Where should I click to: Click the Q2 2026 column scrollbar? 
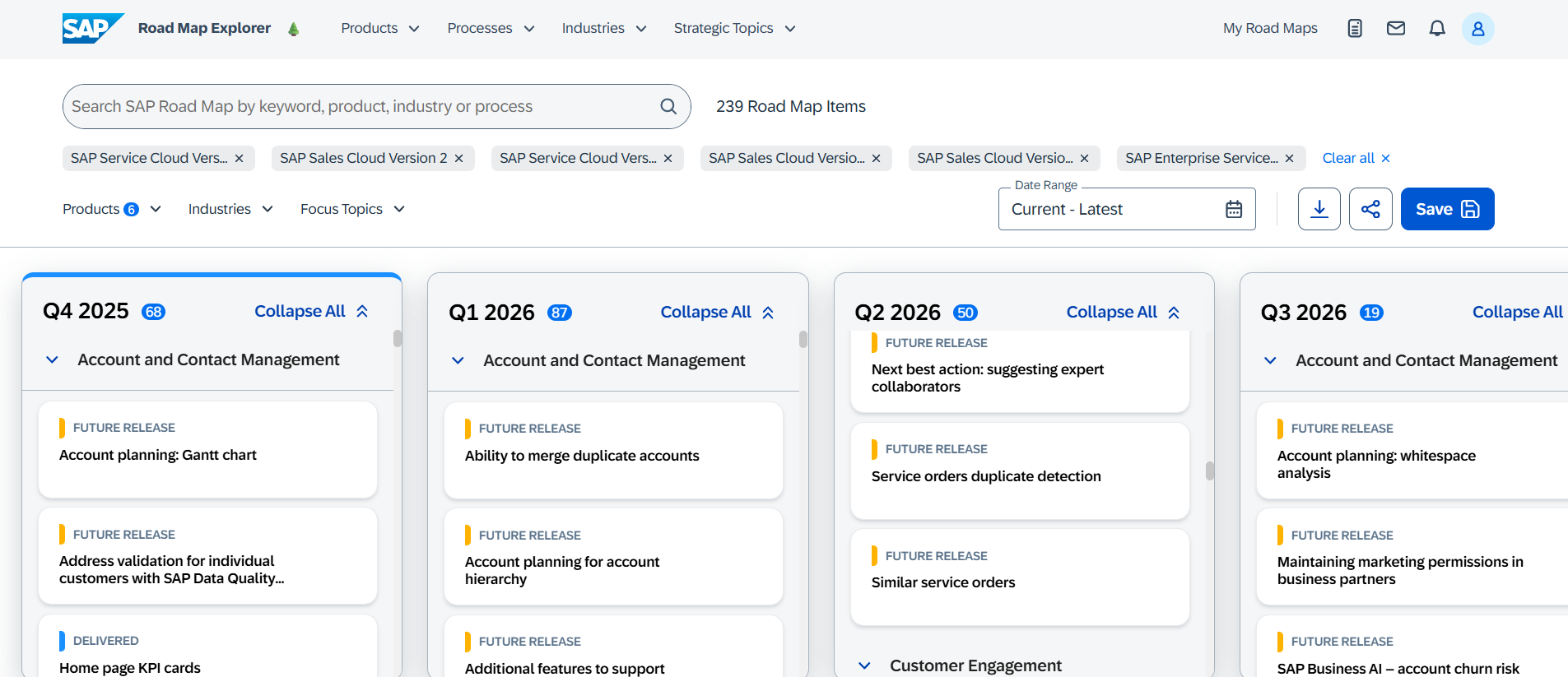pos(1209,471)
